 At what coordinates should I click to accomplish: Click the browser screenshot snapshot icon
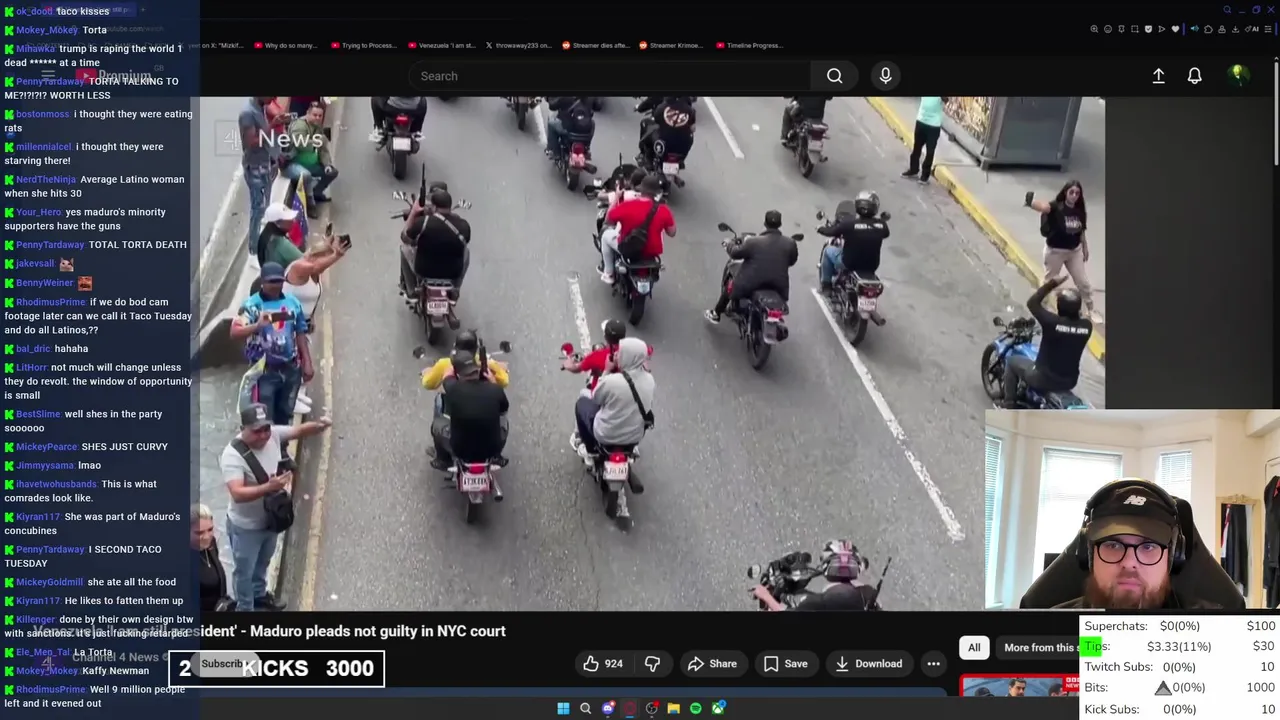coord(1135,29)
